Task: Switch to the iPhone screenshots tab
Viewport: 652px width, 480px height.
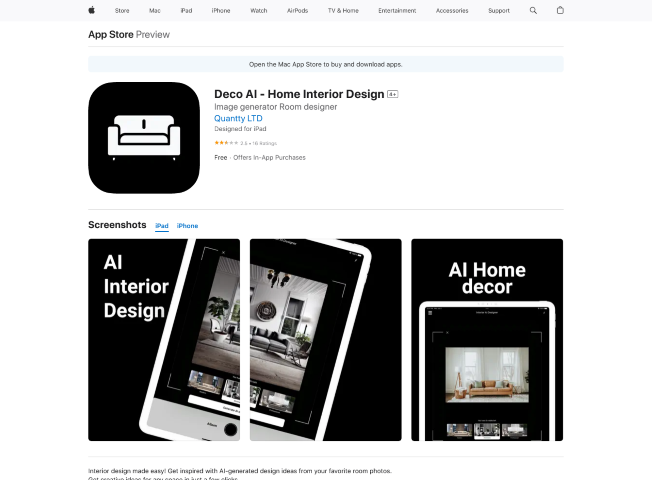Action: (187, 226)
